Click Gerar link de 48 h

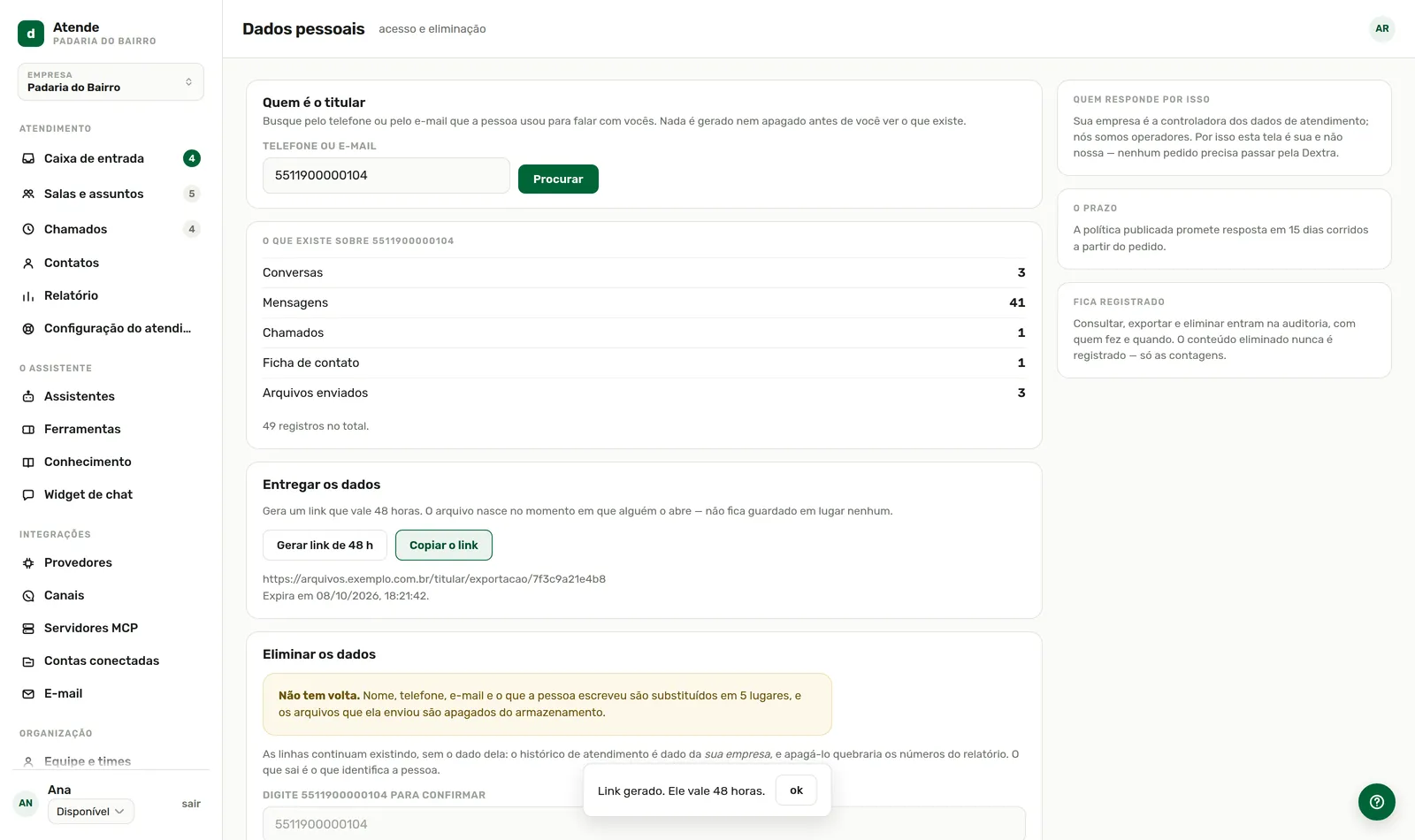point(325,545)
